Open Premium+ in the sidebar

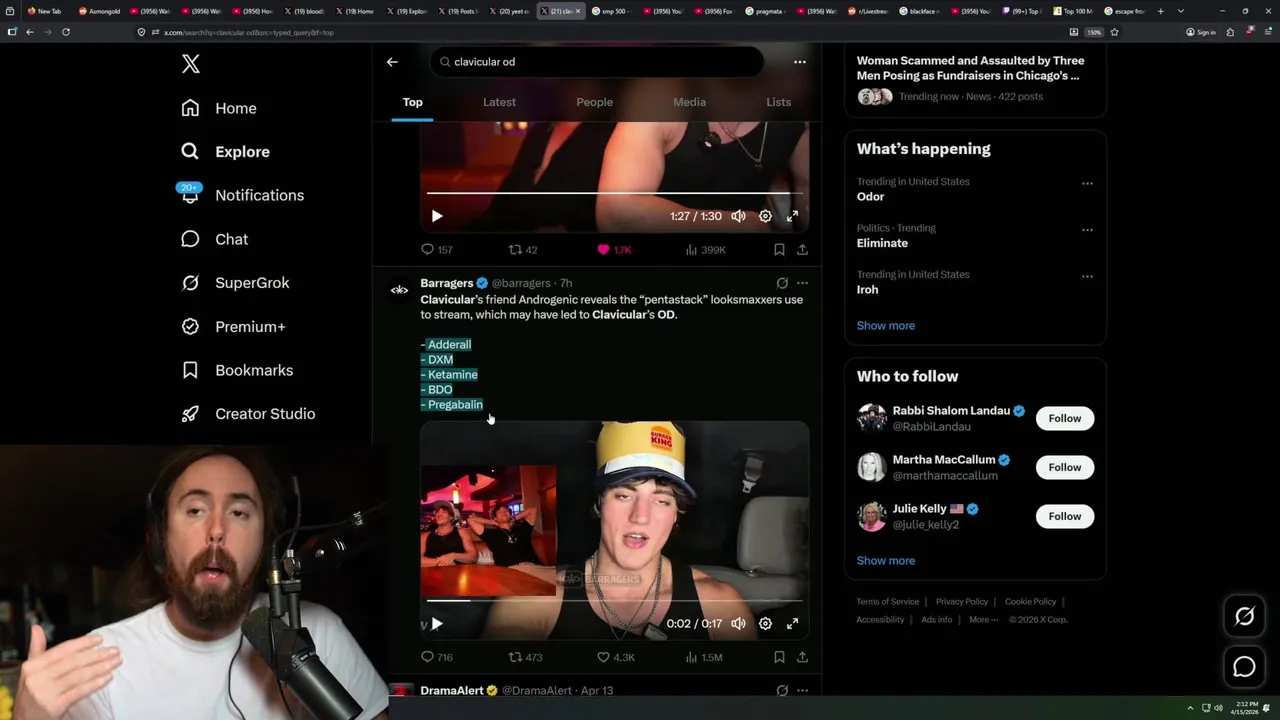click(233, 327)
